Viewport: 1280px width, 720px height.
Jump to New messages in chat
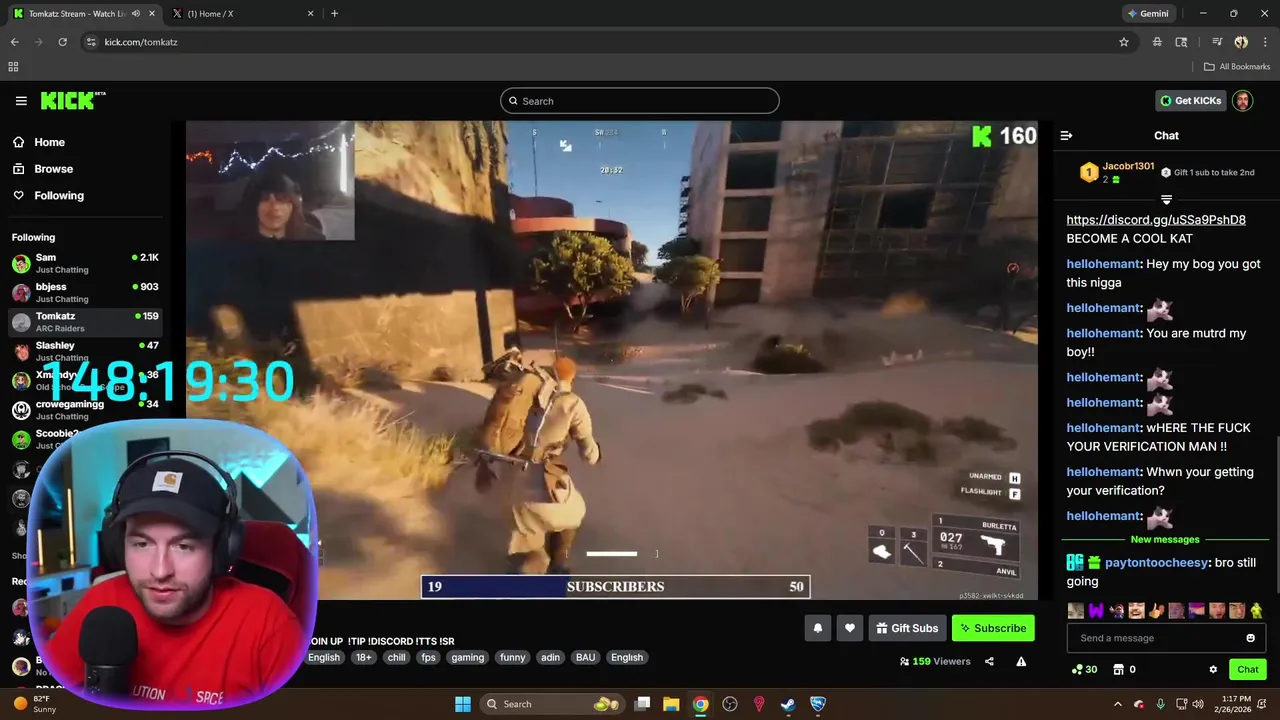tap(1165, 540)
